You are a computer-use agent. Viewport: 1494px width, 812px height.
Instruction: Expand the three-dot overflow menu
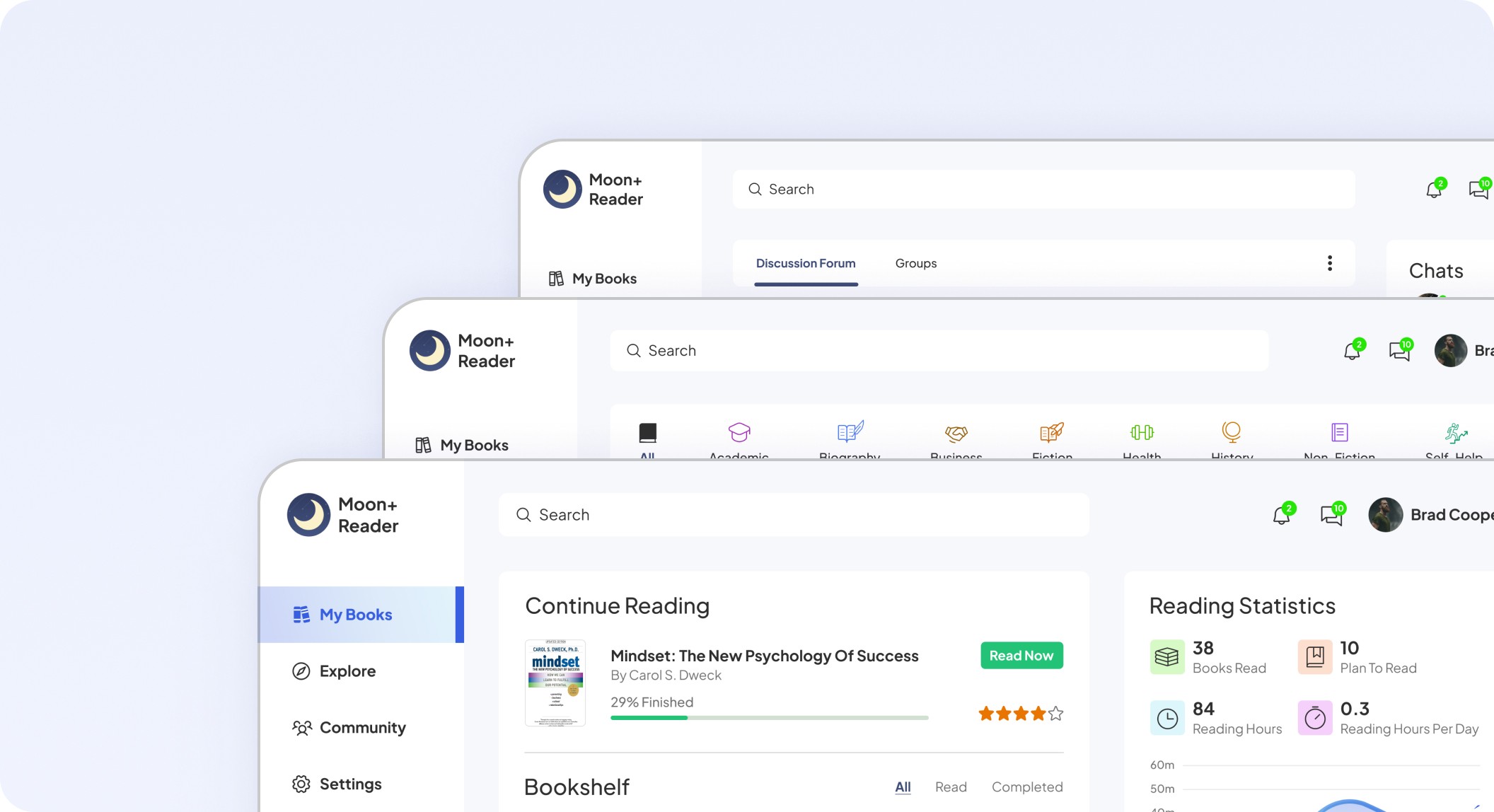(x=1329, y=263)
